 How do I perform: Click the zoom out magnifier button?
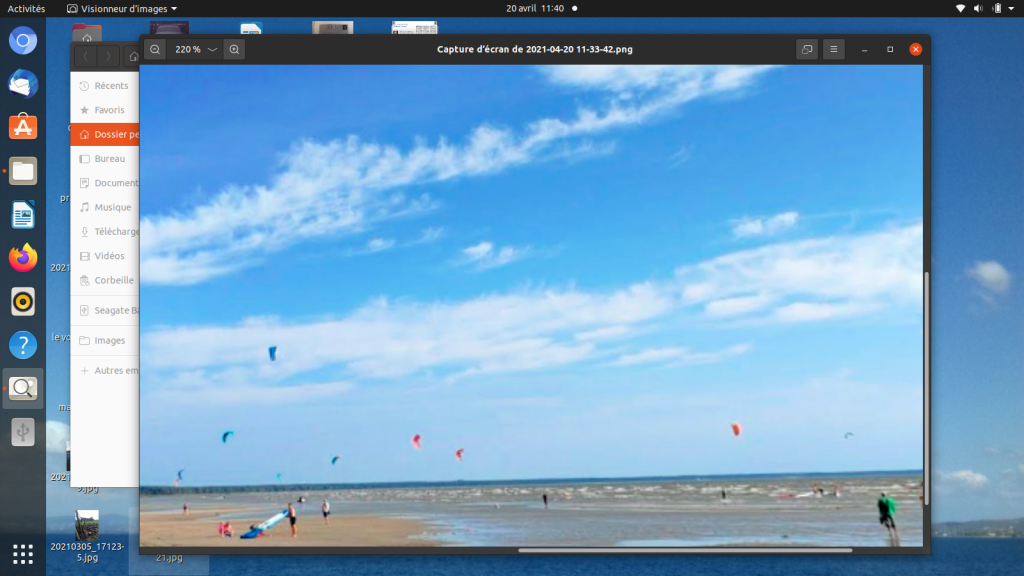coord(155,49)
